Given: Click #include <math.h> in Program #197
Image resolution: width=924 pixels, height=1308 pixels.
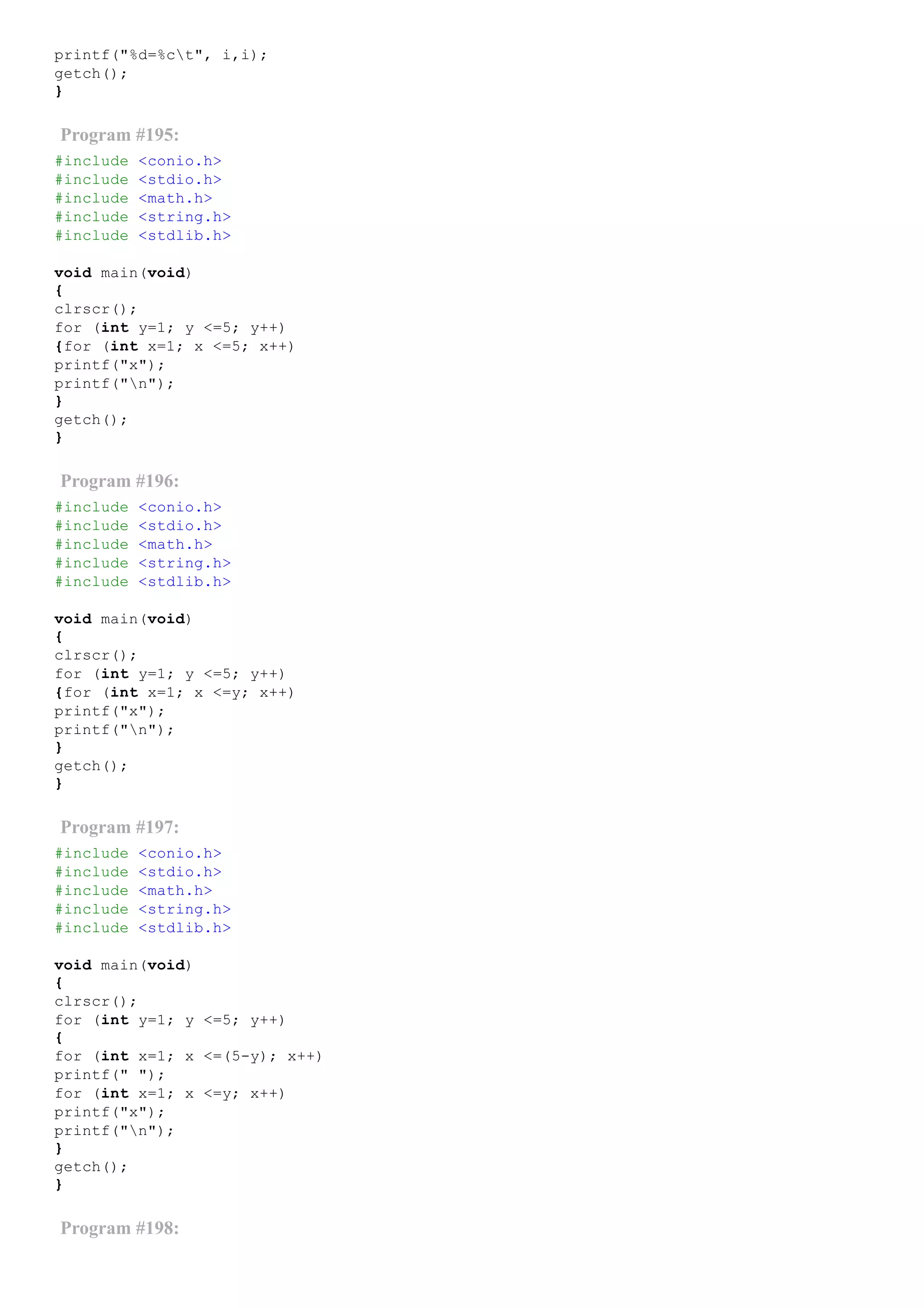Looking at the screenshot, I should click(x=134, y=891).
